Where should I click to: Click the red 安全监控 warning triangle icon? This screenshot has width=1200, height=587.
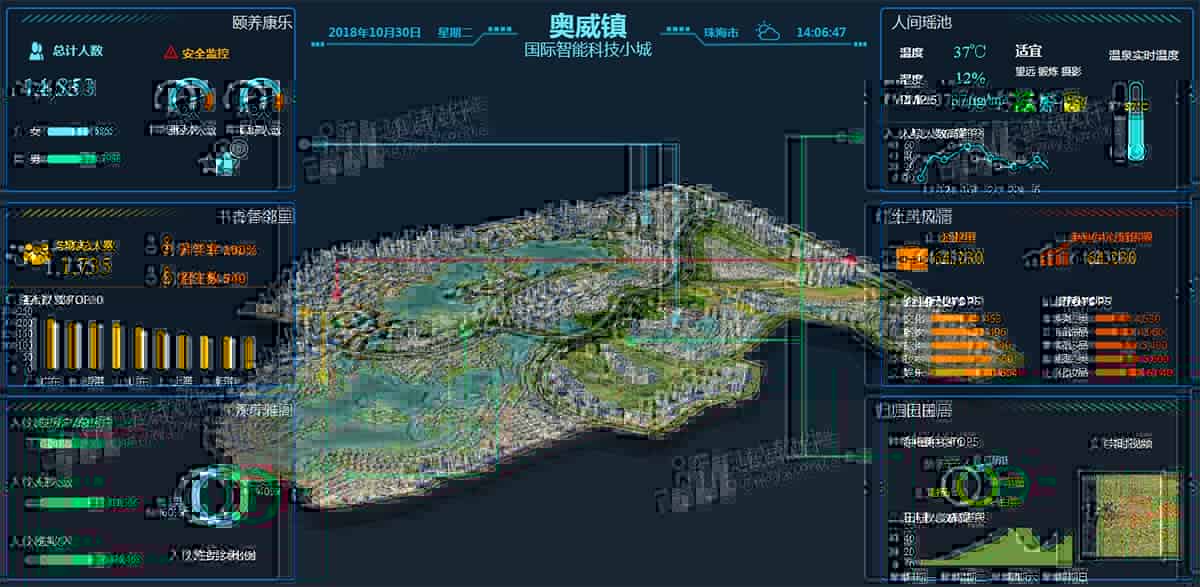click(x=170, y=52)
